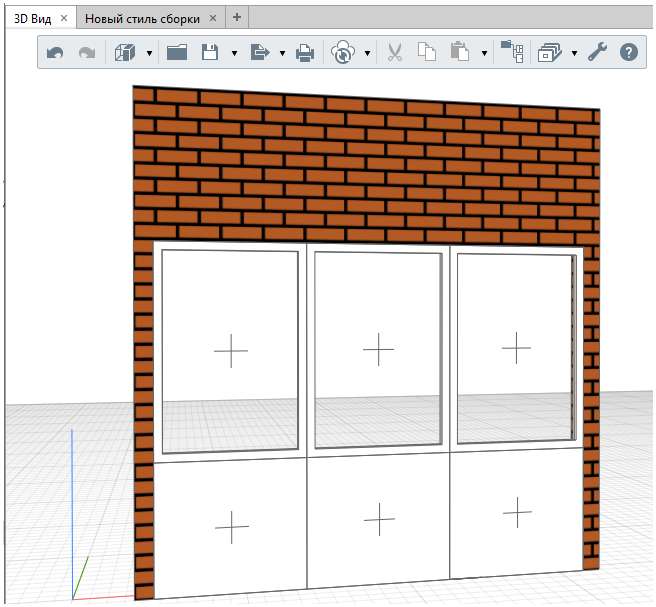Click the Copy pages icon
656x607 pixels.
427,53
